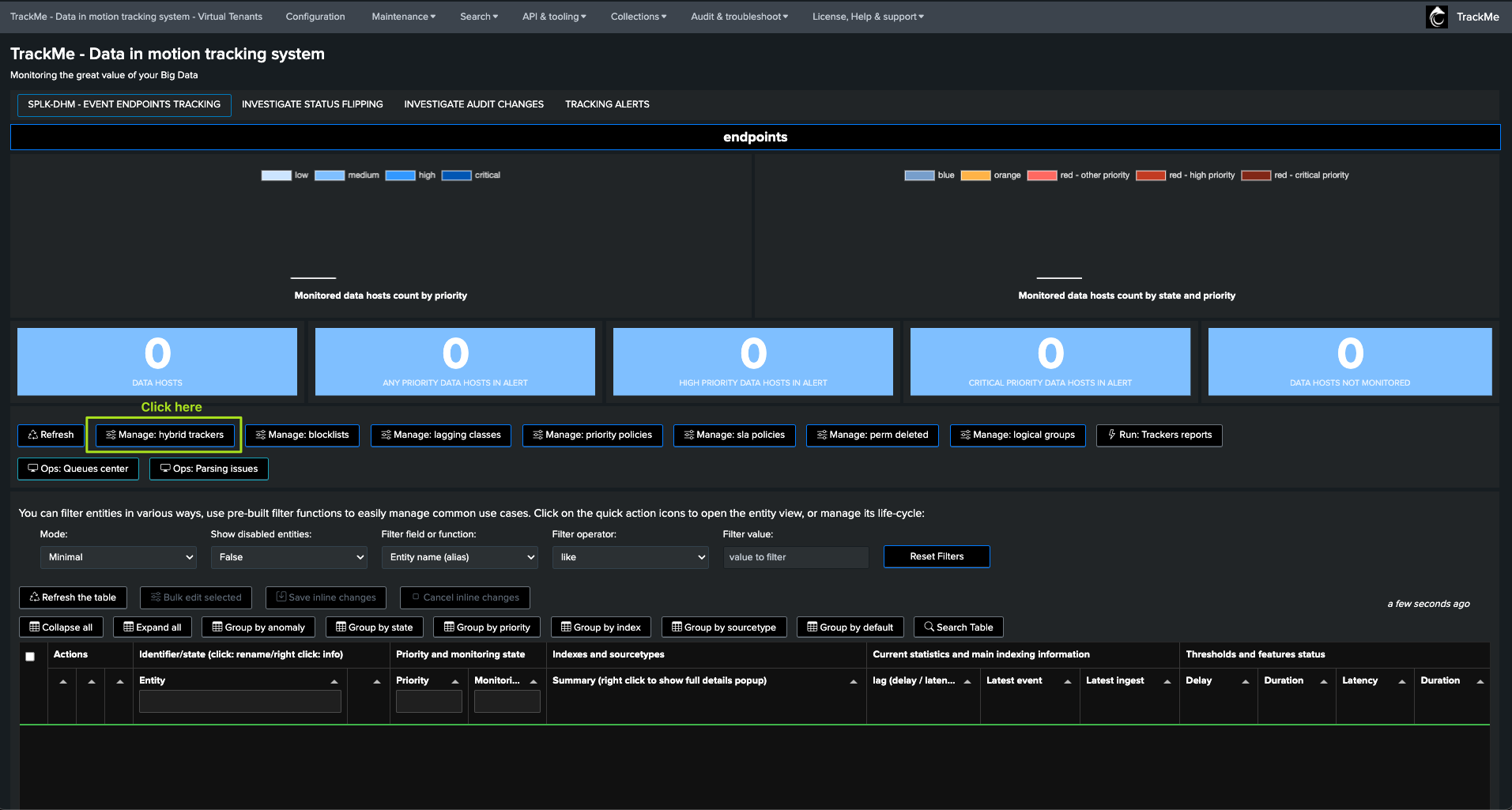
Task: Click Refresh the table button
Action: pyautogui.click(x=73, y=597)
